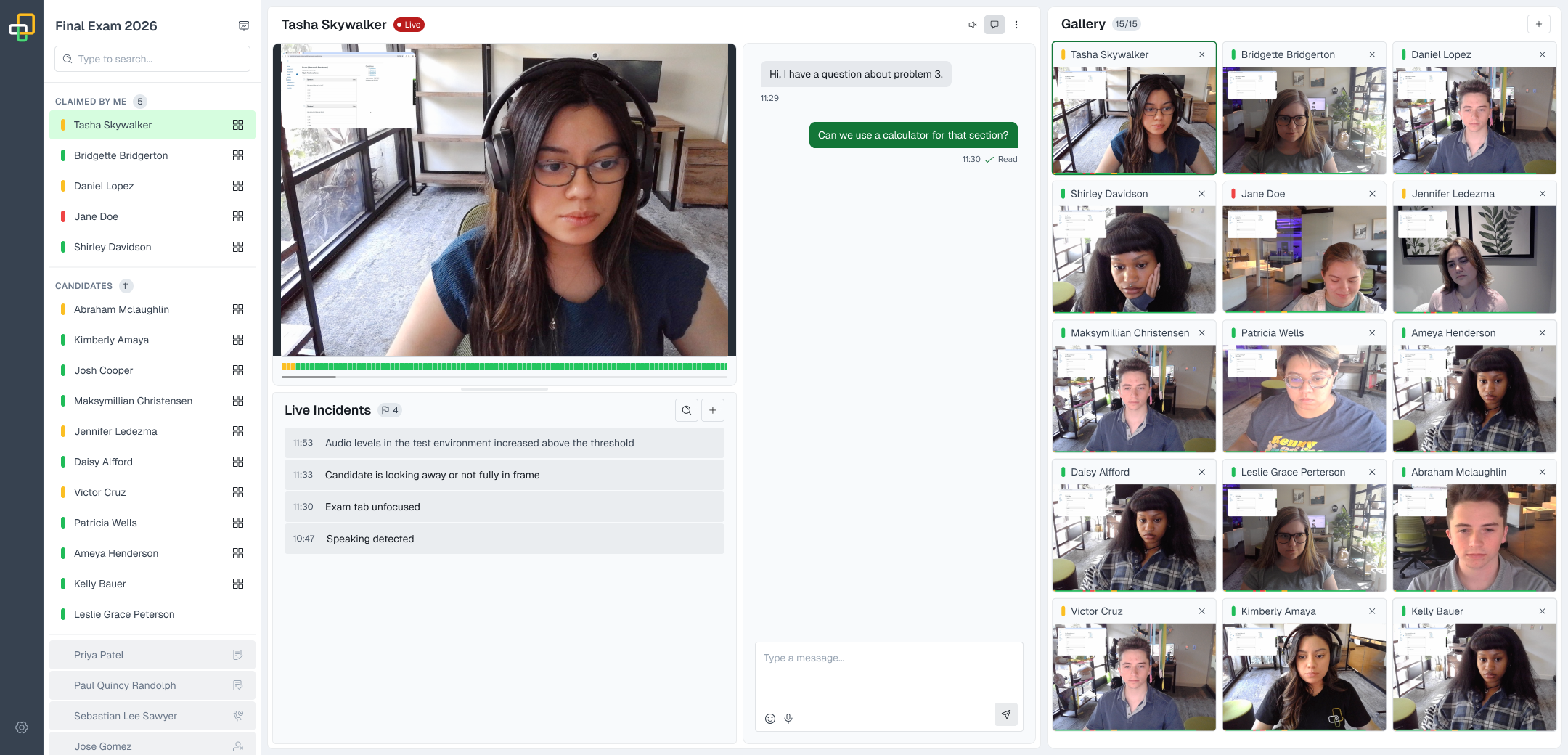Image resolution: width=1568 pixels, height=755 pixels.
Task: Remove Jennifer Ledezma tile from gallery
Action: [1543, 194]
